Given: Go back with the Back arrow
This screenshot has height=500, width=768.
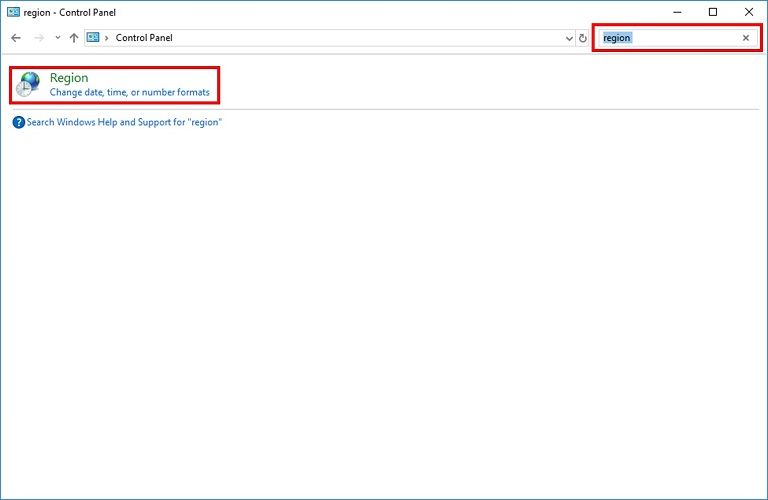Looking at the screenshot, I should [16, 38].
